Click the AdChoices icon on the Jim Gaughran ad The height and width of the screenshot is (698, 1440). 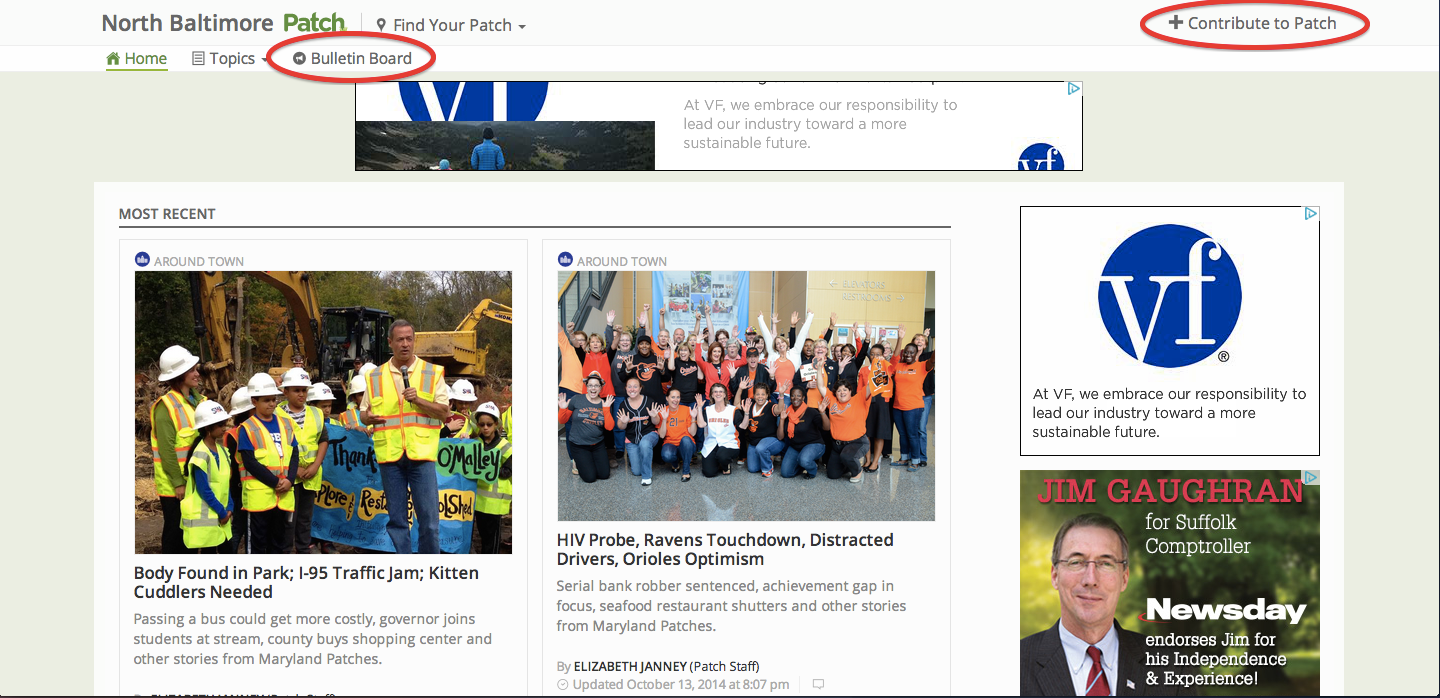[1311, 478]
